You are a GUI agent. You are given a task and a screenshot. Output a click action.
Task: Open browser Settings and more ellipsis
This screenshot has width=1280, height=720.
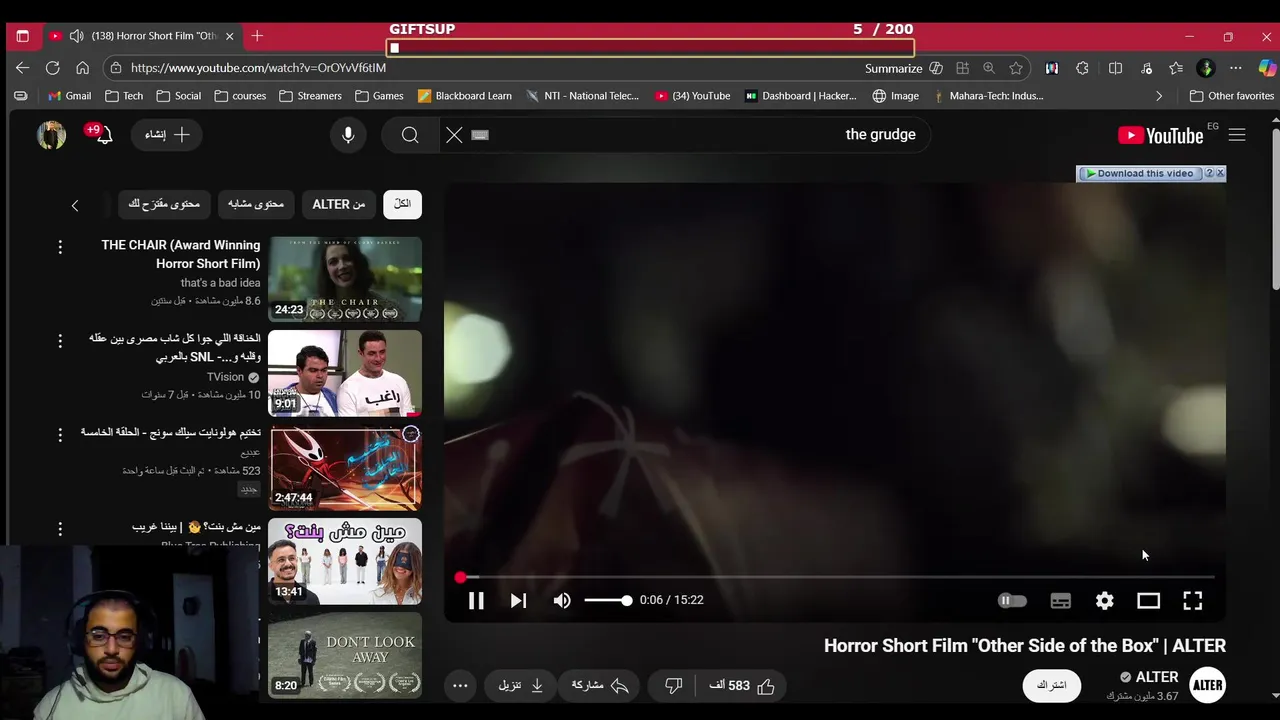point(1236,68)
